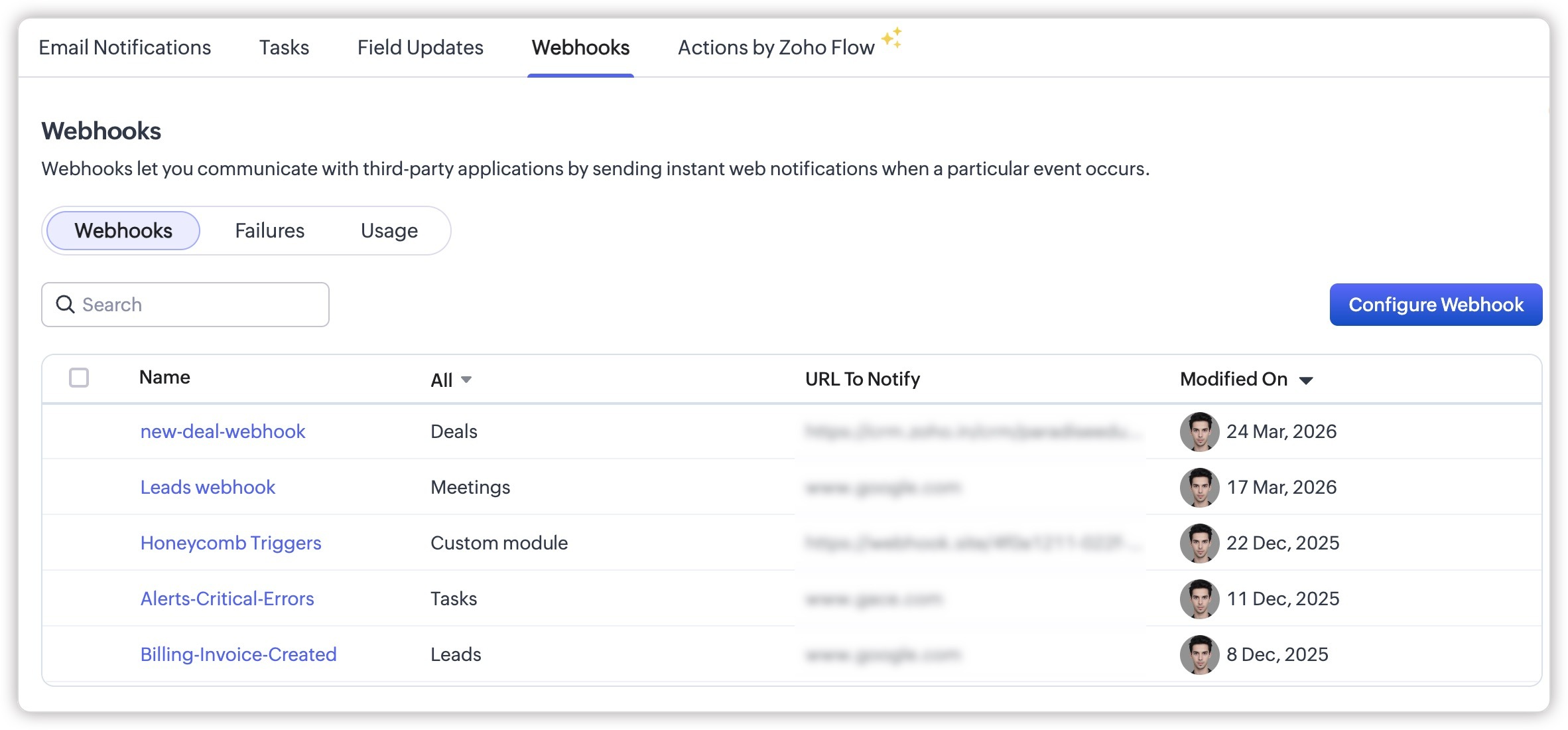Screen dimensions: 1568x730
Task: Click the search magnifier icon
Action: click(65, 305)
